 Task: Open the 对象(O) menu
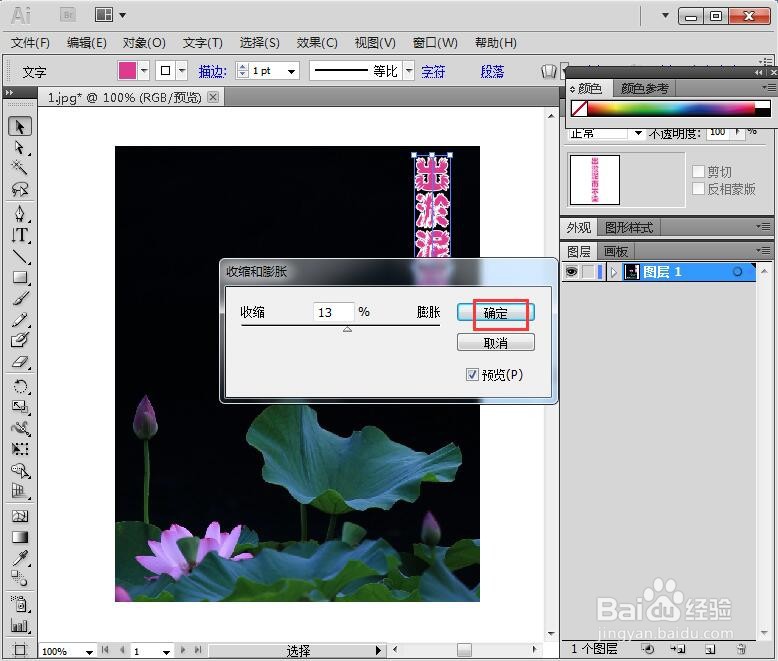point(144,43)
